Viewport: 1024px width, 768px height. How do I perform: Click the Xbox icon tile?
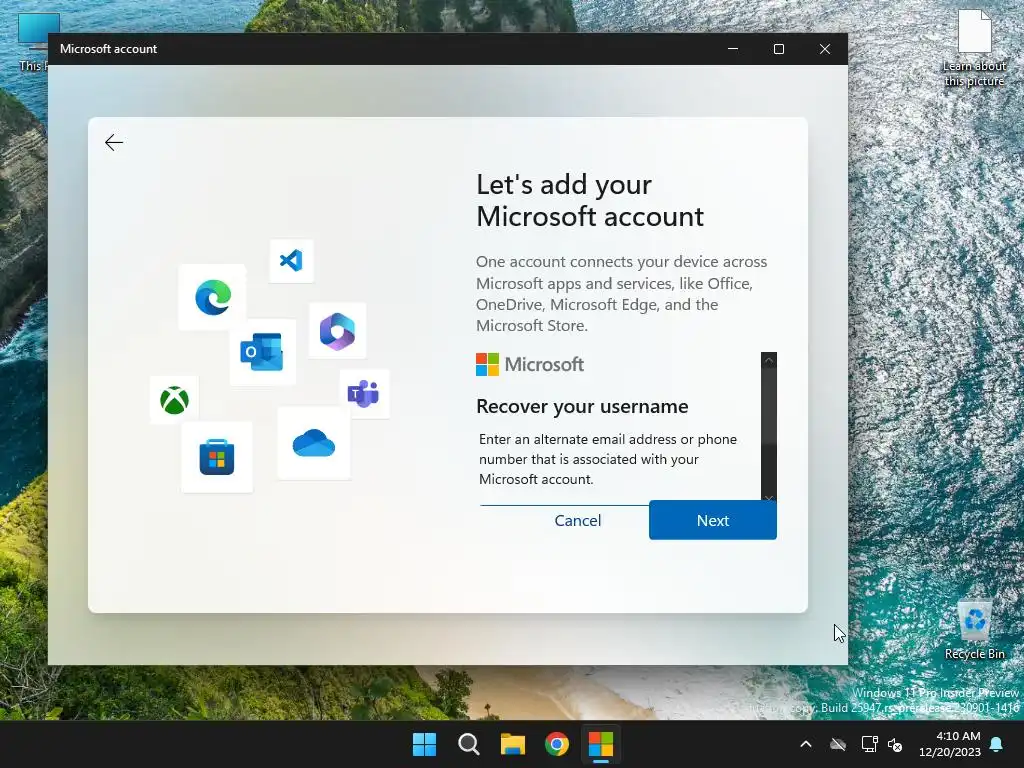point(174,400)
